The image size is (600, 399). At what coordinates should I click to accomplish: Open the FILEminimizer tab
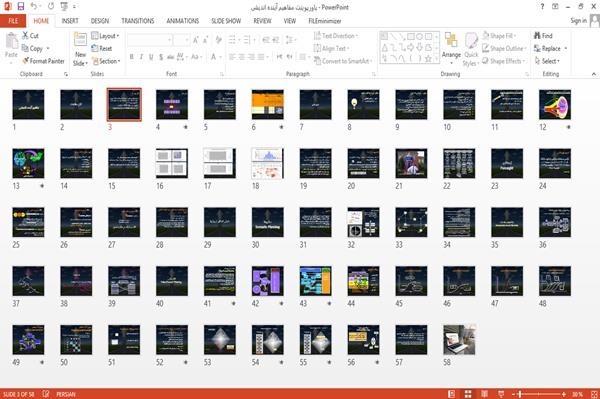(324, 21)
